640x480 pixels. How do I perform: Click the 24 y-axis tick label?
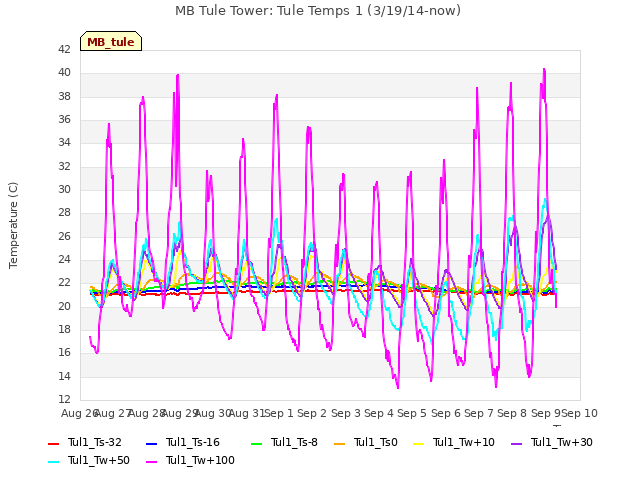click(x=64, y=260)
